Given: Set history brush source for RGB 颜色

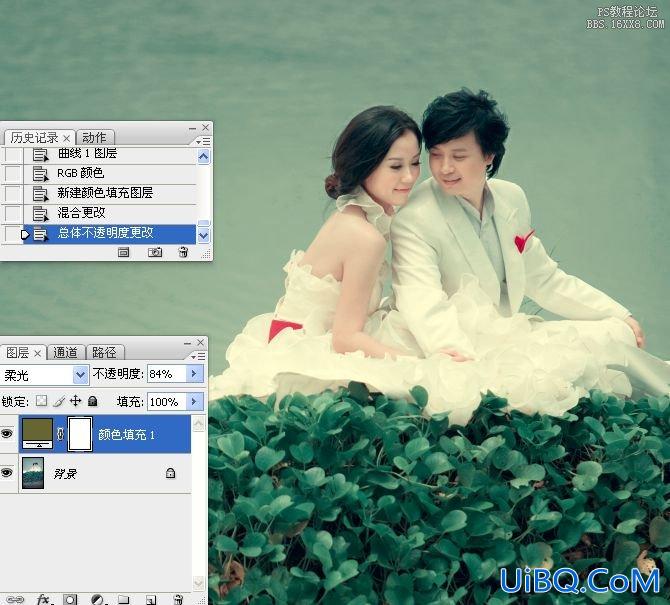Looking at the screenshot, I should pyautogui.click(x=12, y=173).
